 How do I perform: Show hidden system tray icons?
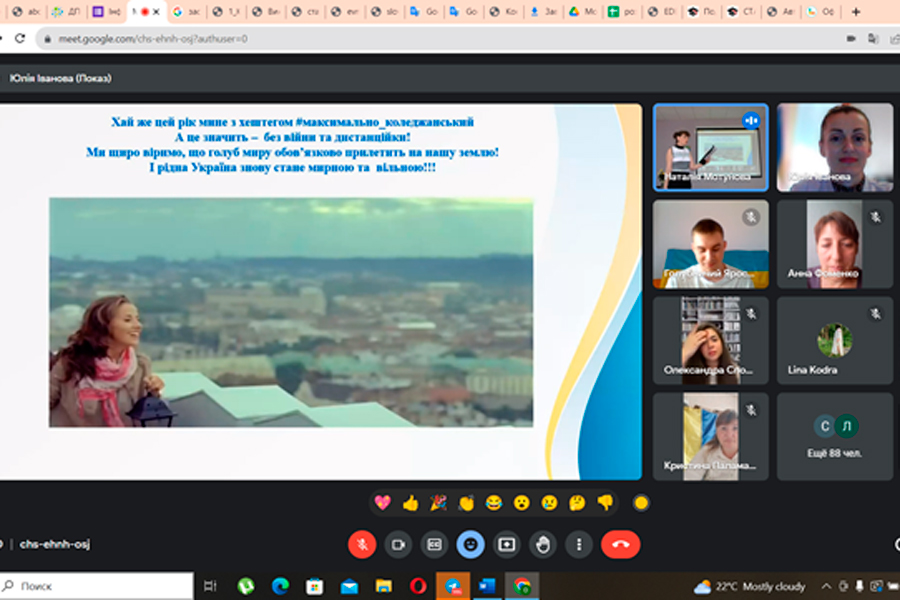click(x=826, y=586)
